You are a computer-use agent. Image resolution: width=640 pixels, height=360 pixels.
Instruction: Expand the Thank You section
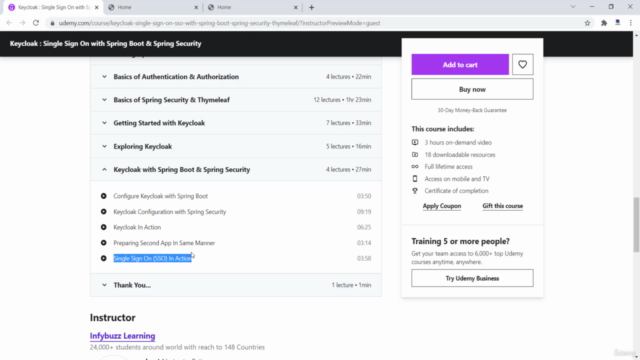[236, 285]
